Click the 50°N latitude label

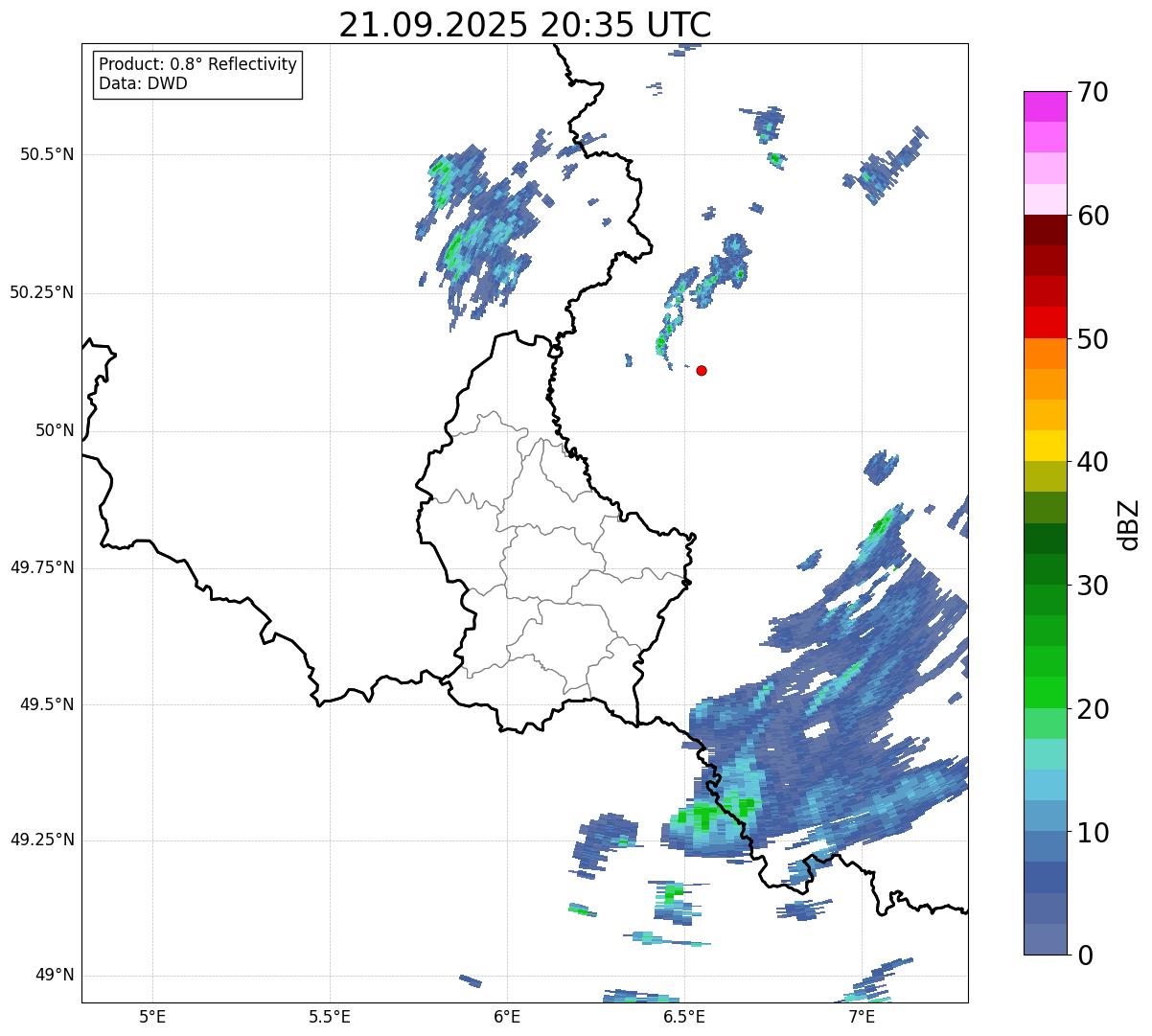55,430
